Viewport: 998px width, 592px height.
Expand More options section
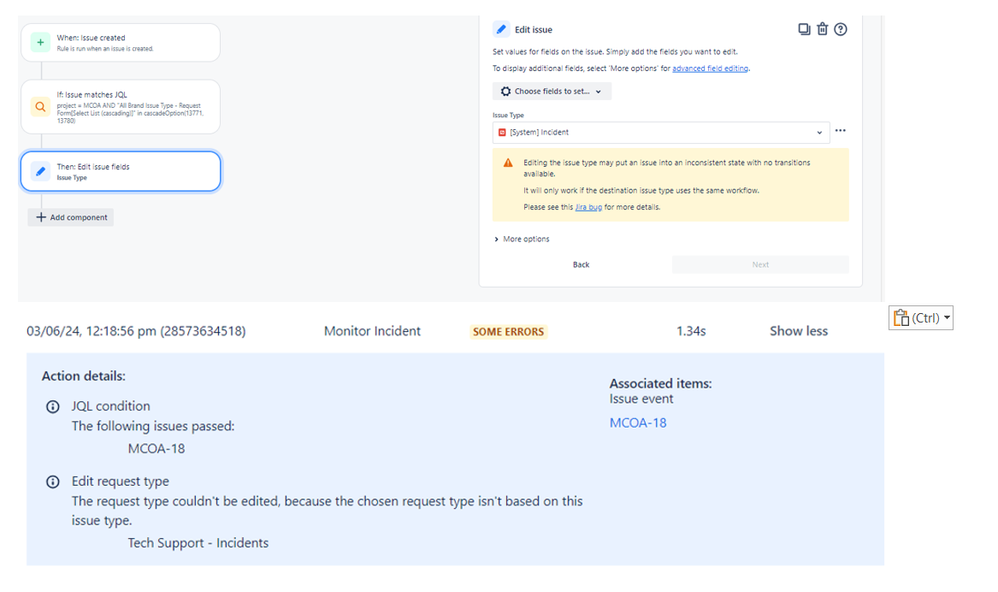[522, 239]
